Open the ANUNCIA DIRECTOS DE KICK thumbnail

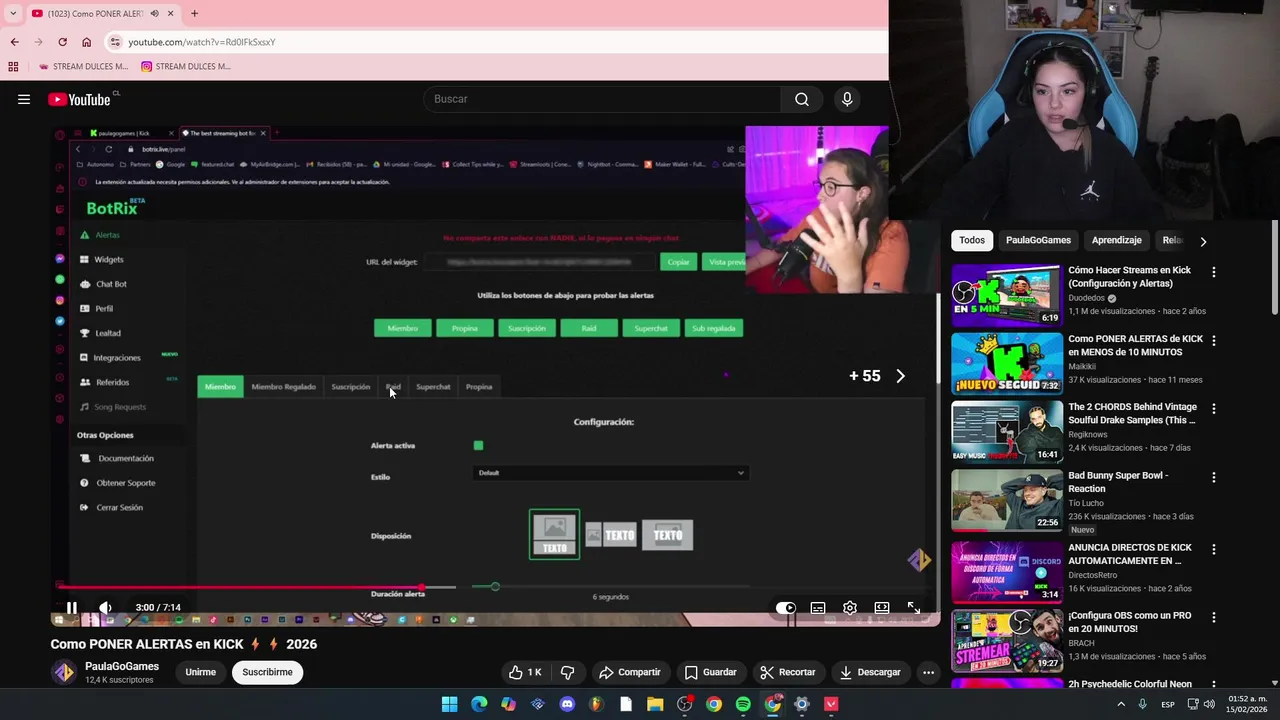[x=1006, y=571]
